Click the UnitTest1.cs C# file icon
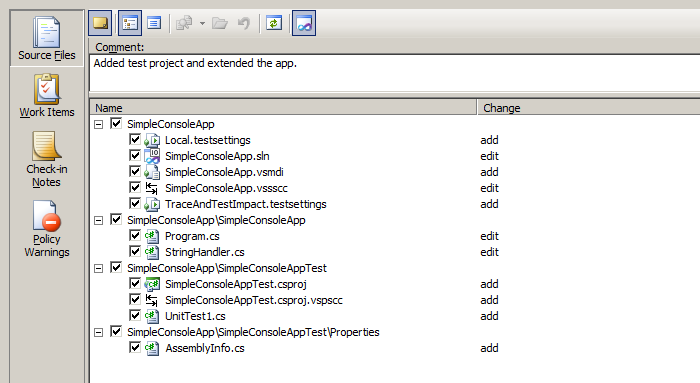700x383 pixels. click(152, 316)
